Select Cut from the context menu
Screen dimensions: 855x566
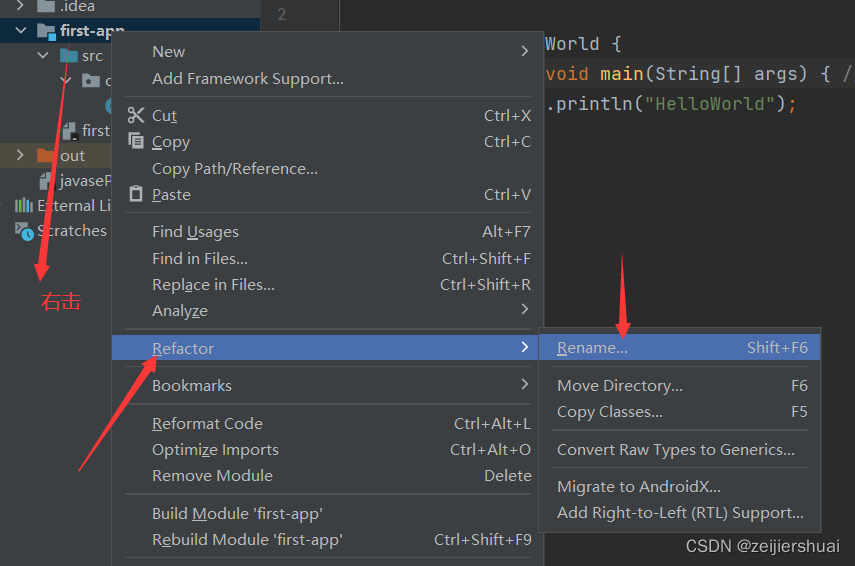(x=327, y=116)
